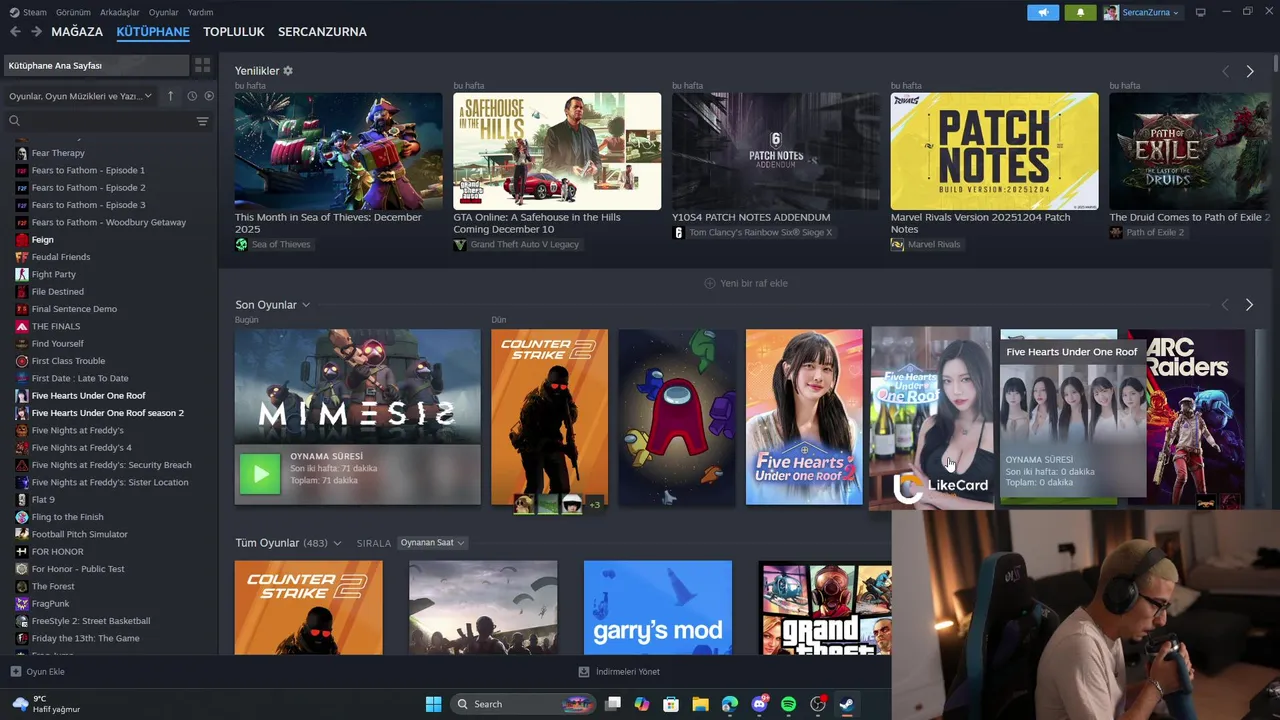Switch library to grid collections view icon
This screenshot has width=1280, height=720.
pos(202,65)
